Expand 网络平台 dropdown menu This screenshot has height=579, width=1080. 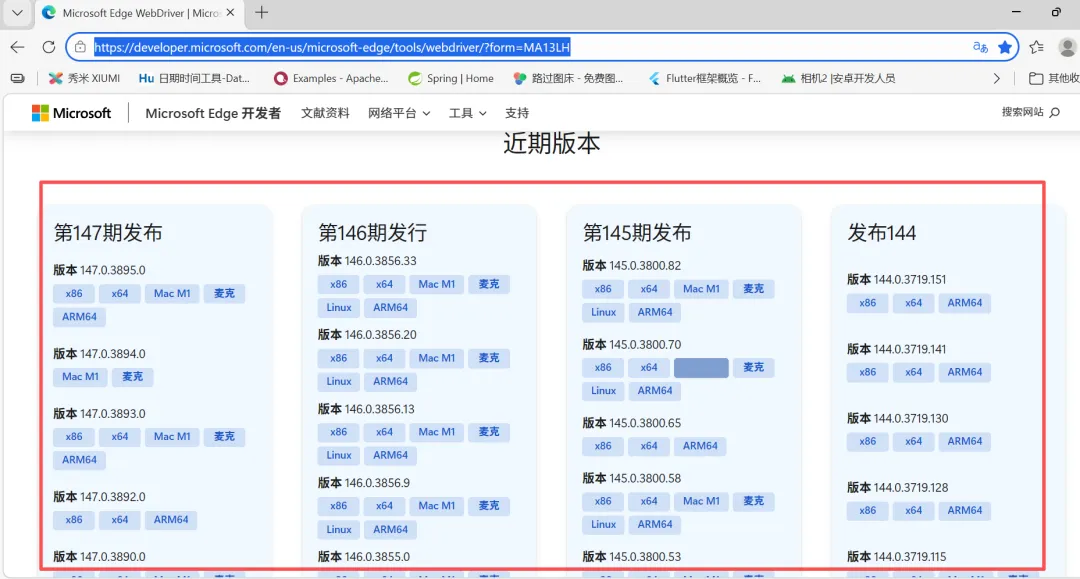[399, 113]
